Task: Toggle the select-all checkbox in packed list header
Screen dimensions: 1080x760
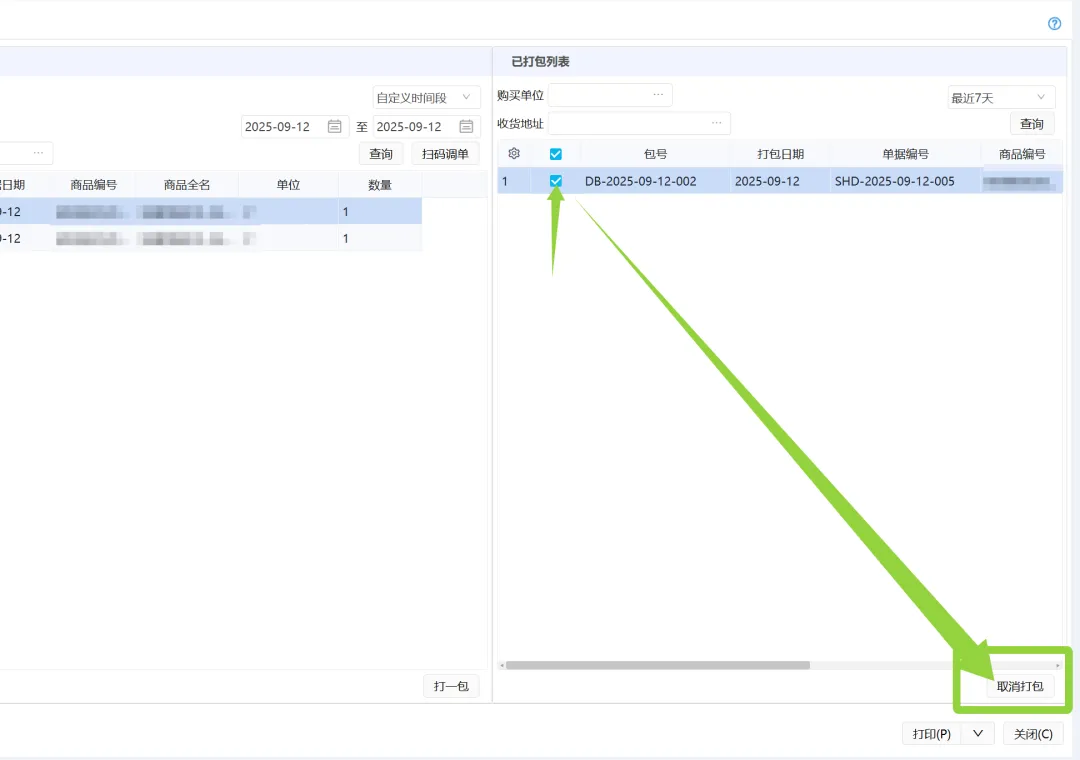Action: point(556,154)
